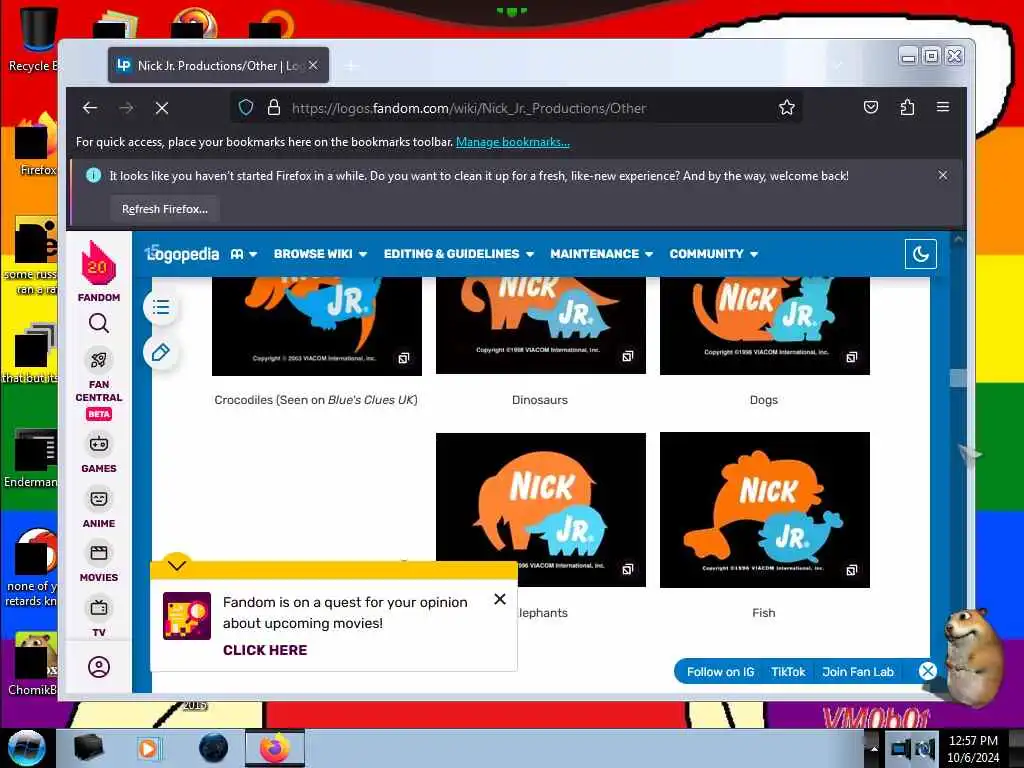Enlarge the Crocodiles image via its expand icon
Image resolution: width=1024 pixels, height=768 pixels.
click(404, 358)
